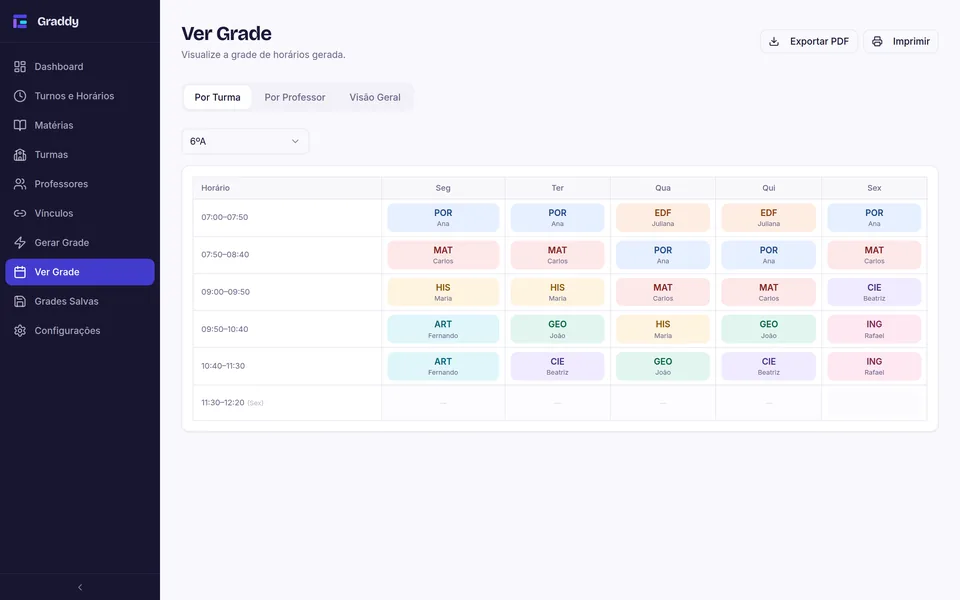
Task: Select ING Rafael cell at 10:40
Action: pos(874,367)
